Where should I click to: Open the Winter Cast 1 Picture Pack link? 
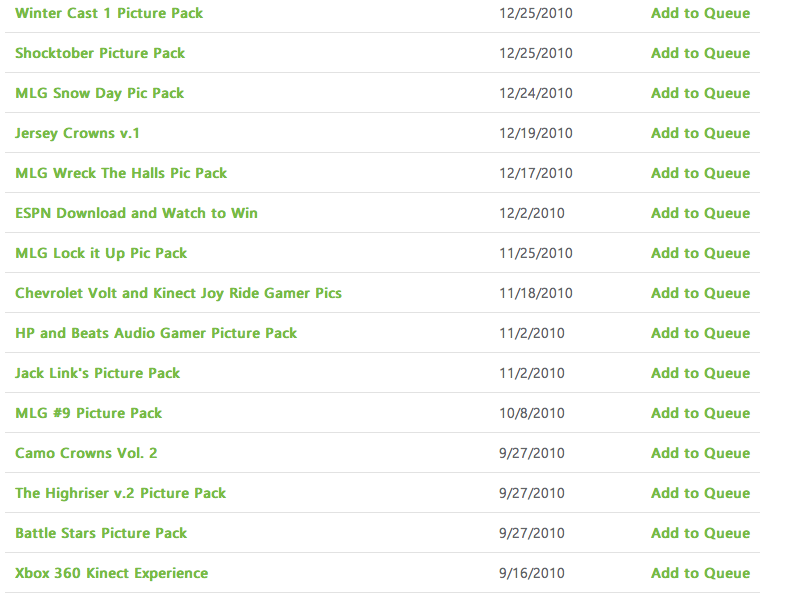pyautogui.click(x=109, y=13)
